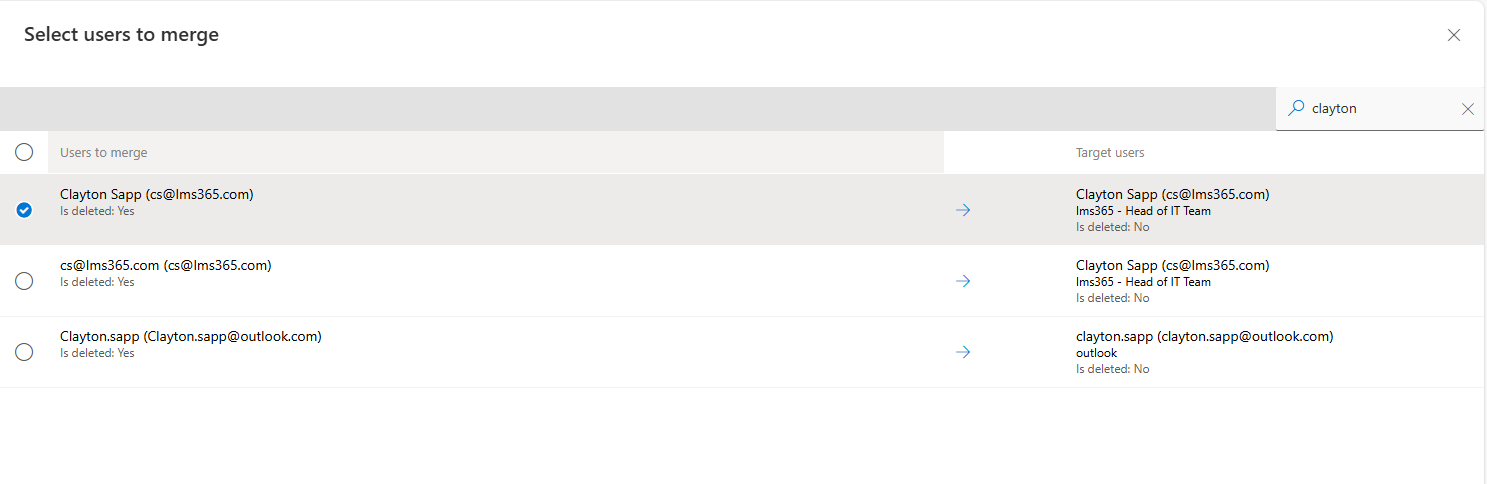The image size is (1487, 484).
Task: Uncheck the selected Clayton Sapp user
Action: [x=24, y=210]
